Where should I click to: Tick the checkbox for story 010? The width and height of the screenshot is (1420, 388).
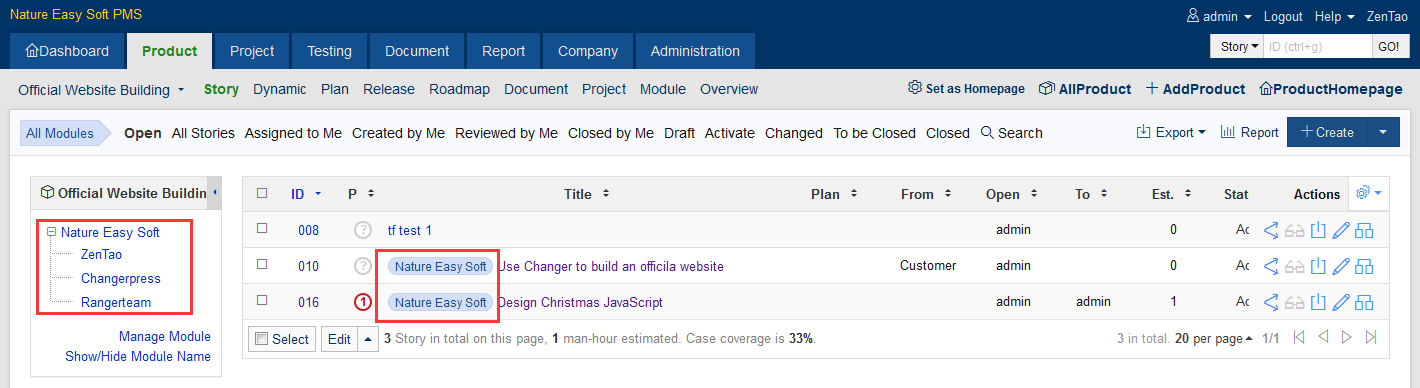click(262, 264)
